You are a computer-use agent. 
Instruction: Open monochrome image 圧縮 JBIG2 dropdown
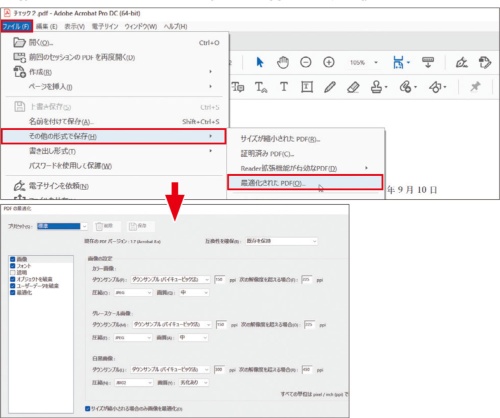point(133,383)
